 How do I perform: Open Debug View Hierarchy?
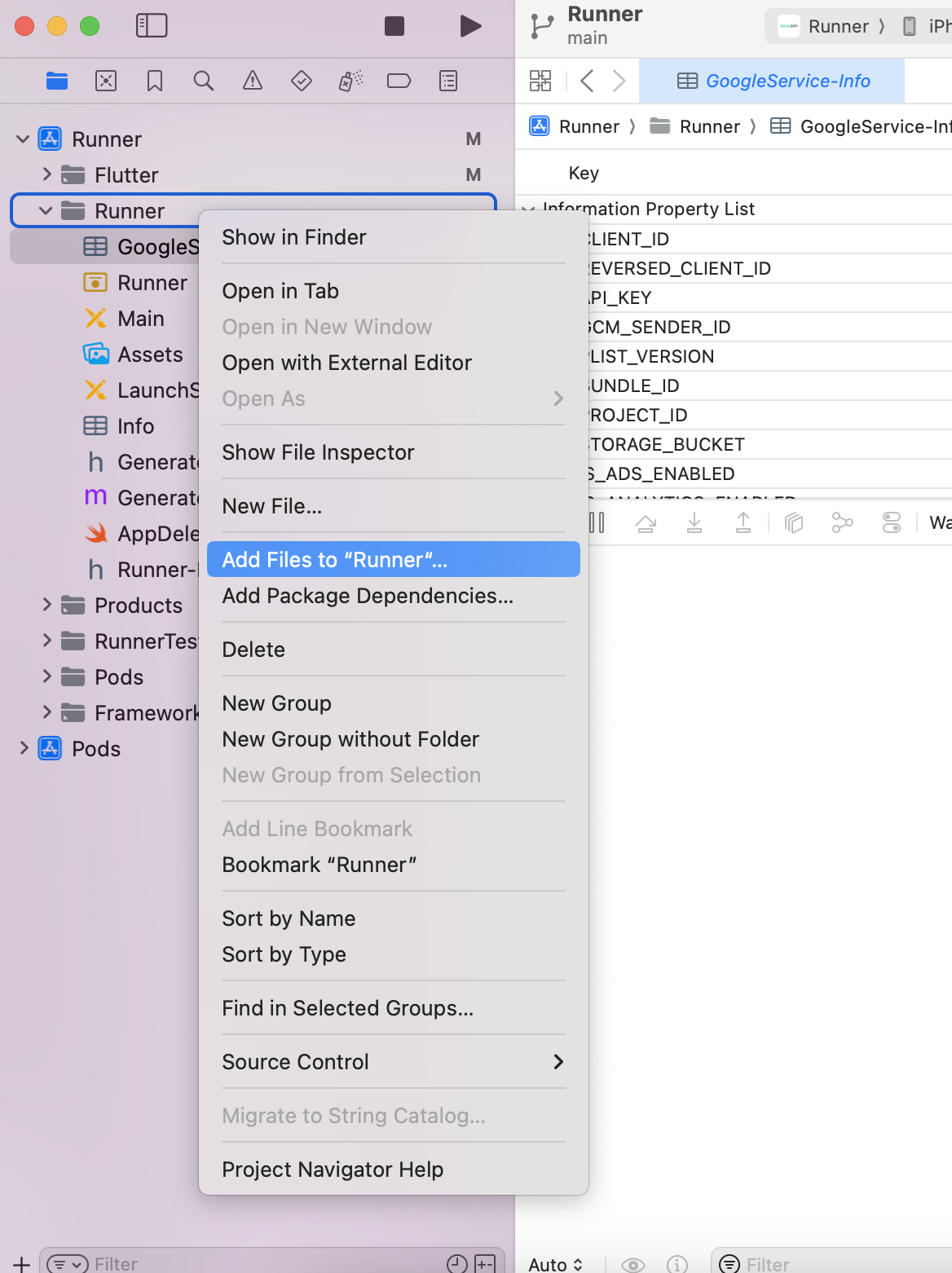794,522
